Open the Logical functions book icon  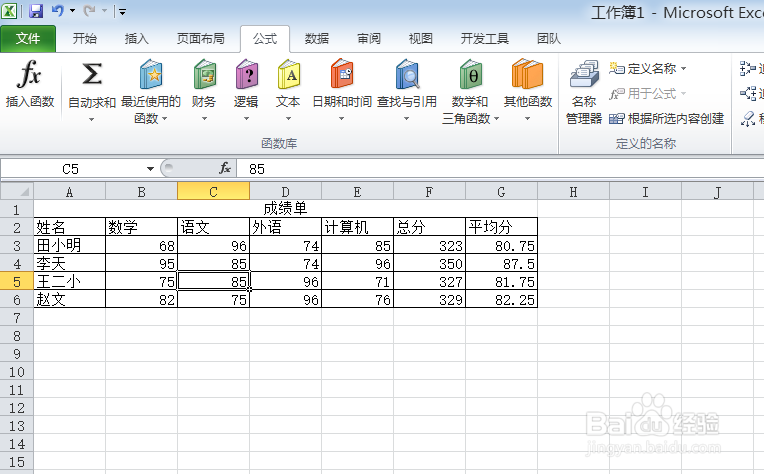coord(247,74)
